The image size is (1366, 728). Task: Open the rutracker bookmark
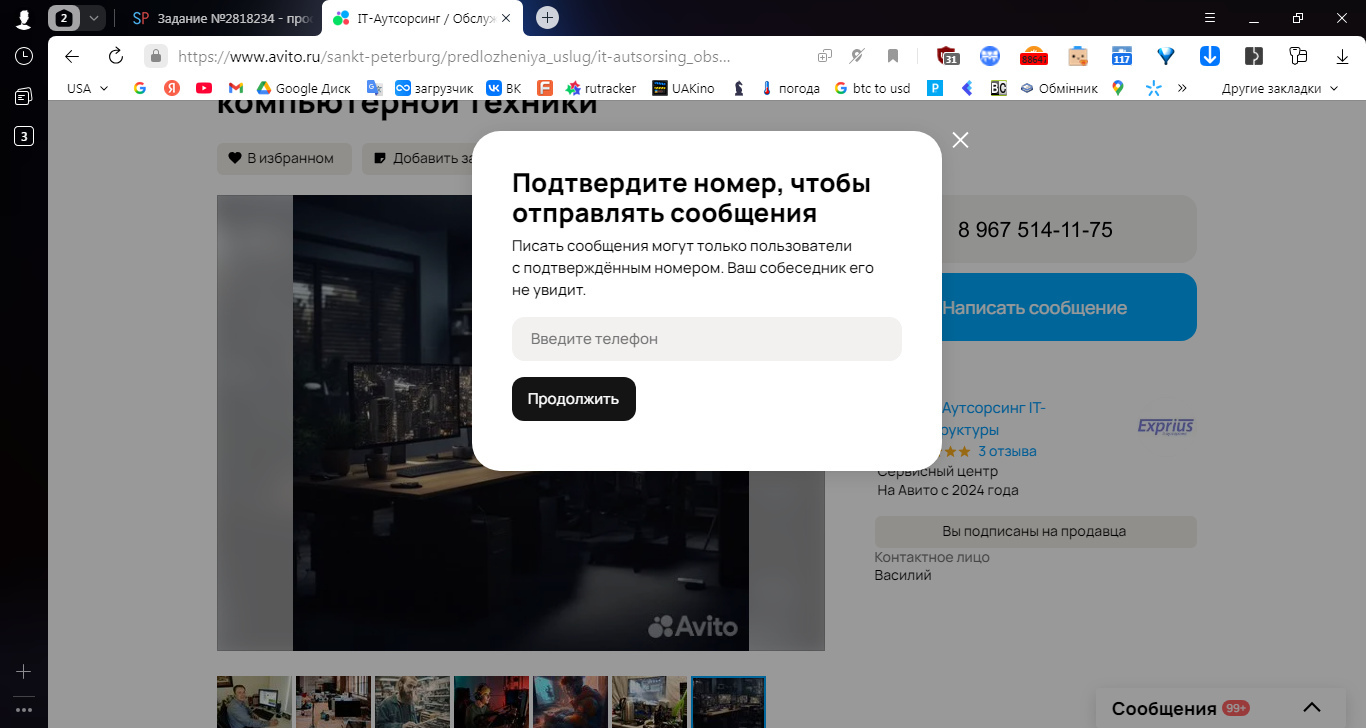click(x=601, y=88)
